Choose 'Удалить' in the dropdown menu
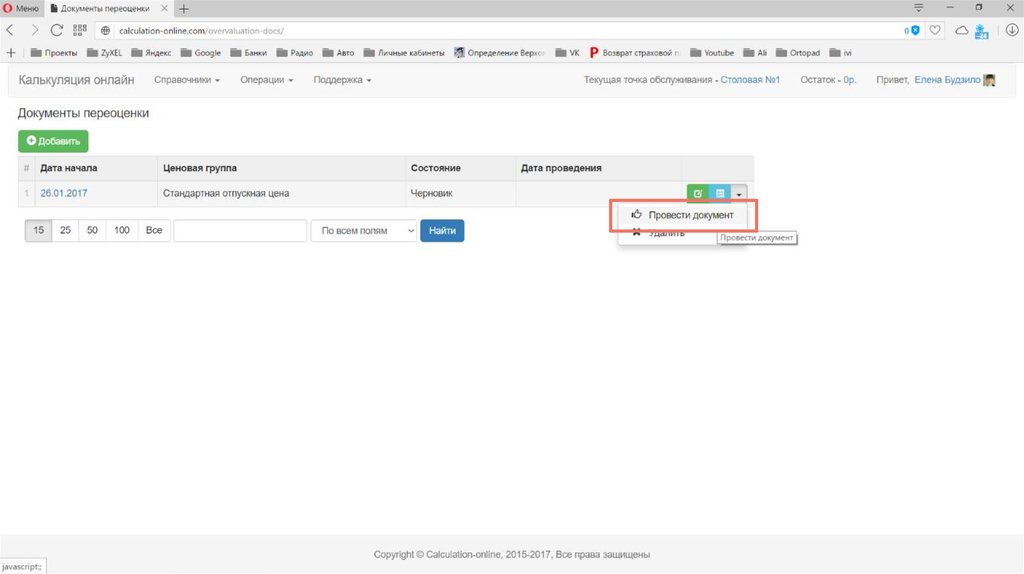 click(666, 234)
